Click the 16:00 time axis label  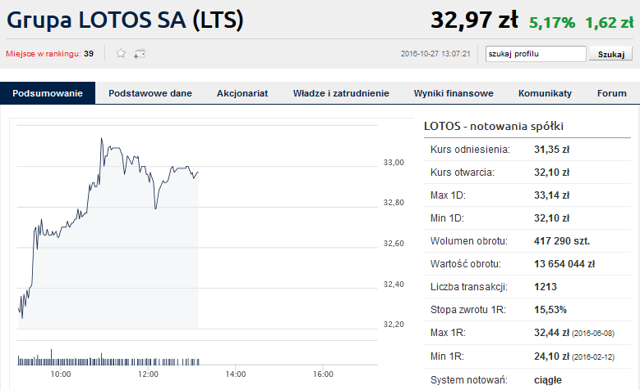[x=323, y=374]
